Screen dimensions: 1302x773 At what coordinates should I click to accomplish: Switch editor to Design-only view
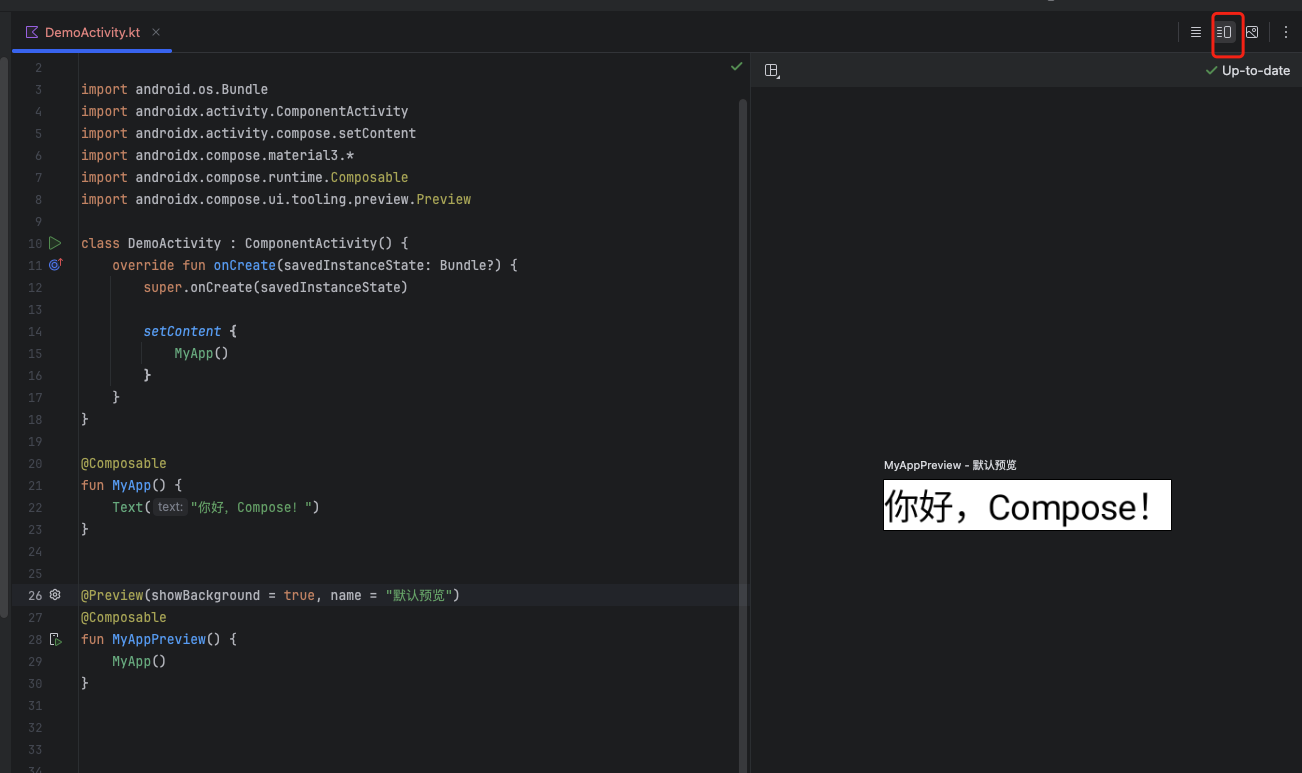1252,32
